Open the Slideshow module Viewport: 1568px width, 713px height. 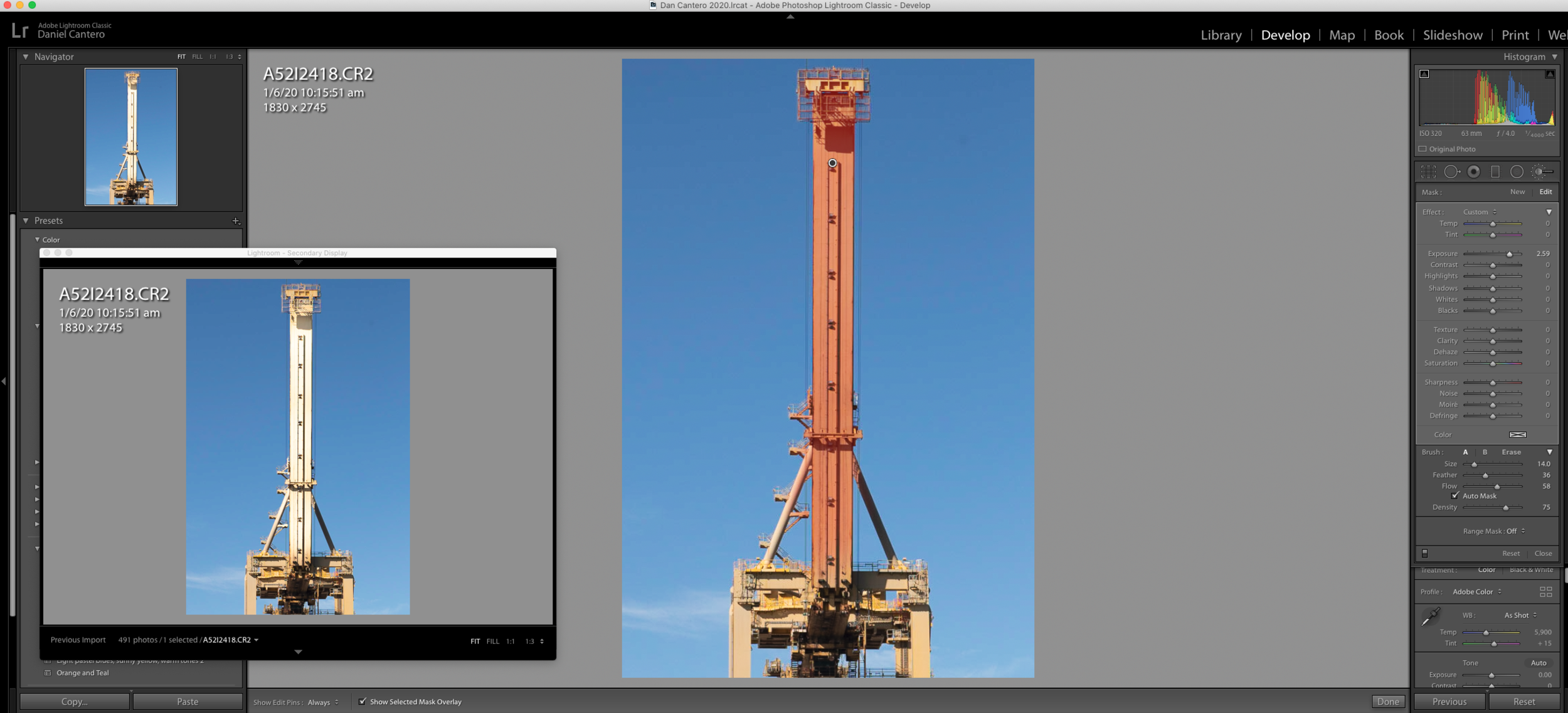click(x=1452, y=35)
